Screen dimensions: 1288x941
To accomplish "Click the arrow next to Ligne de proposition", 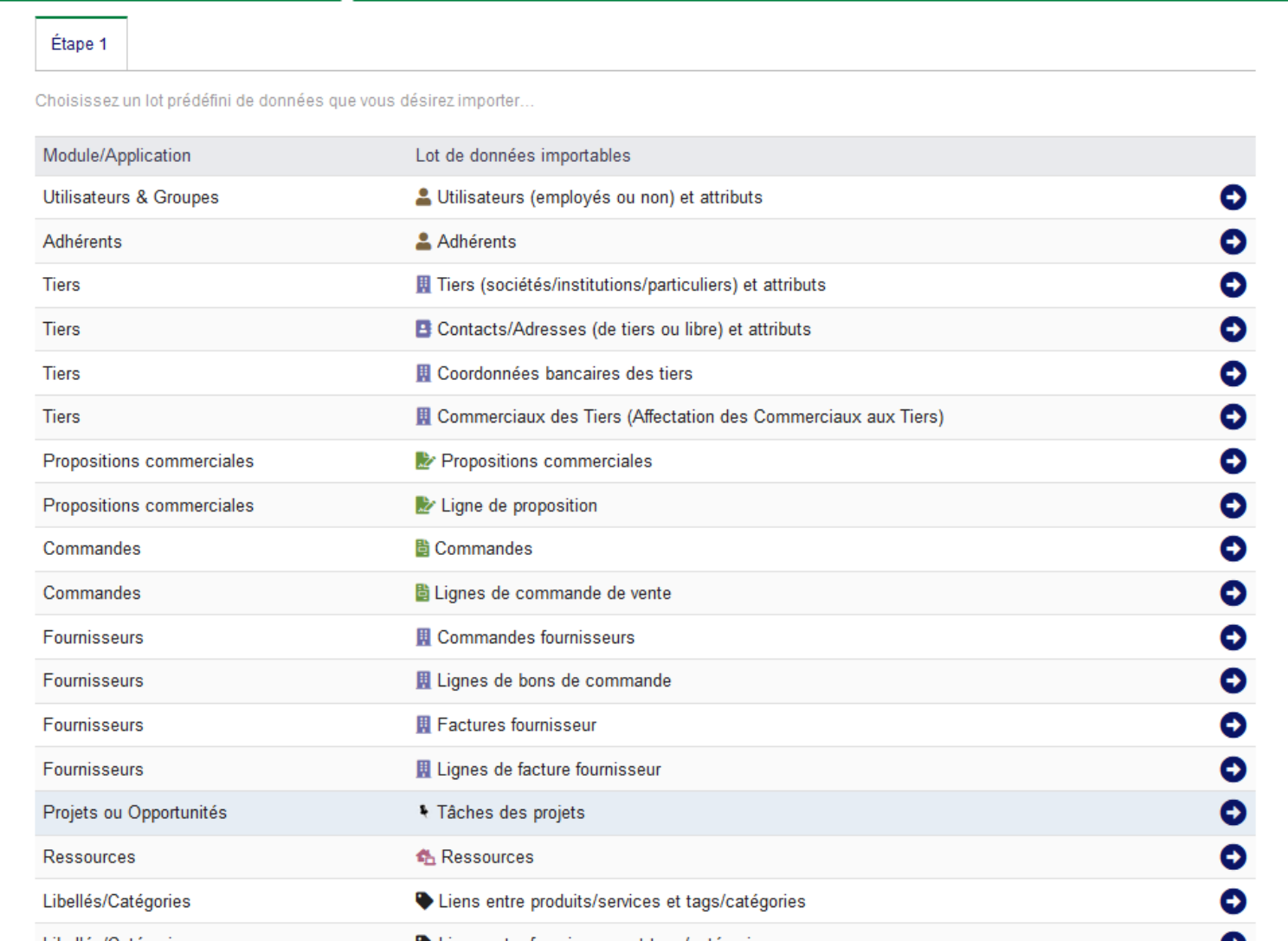I will [1233, 505].
